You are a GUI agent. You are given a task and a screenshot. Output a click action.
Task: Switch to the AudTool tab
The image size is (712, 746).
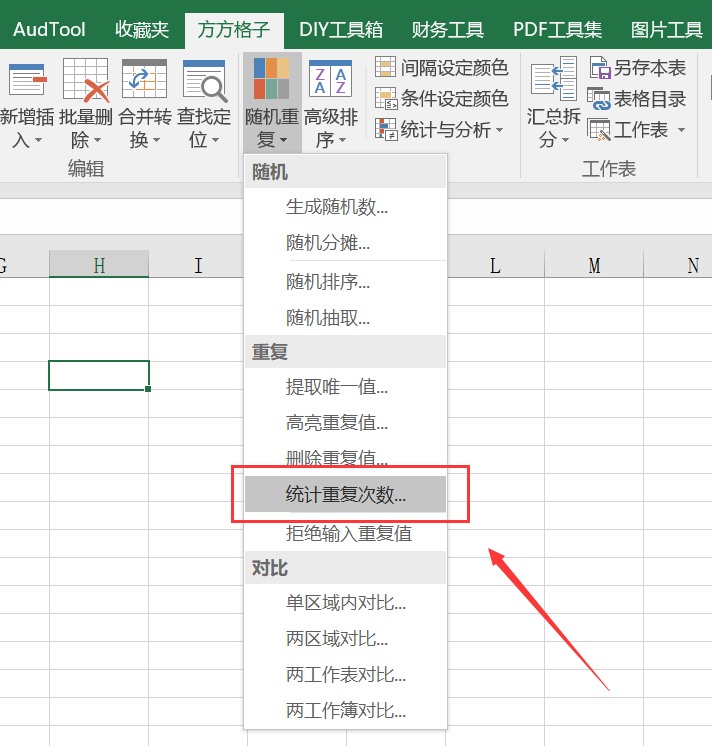pos(49,30)
